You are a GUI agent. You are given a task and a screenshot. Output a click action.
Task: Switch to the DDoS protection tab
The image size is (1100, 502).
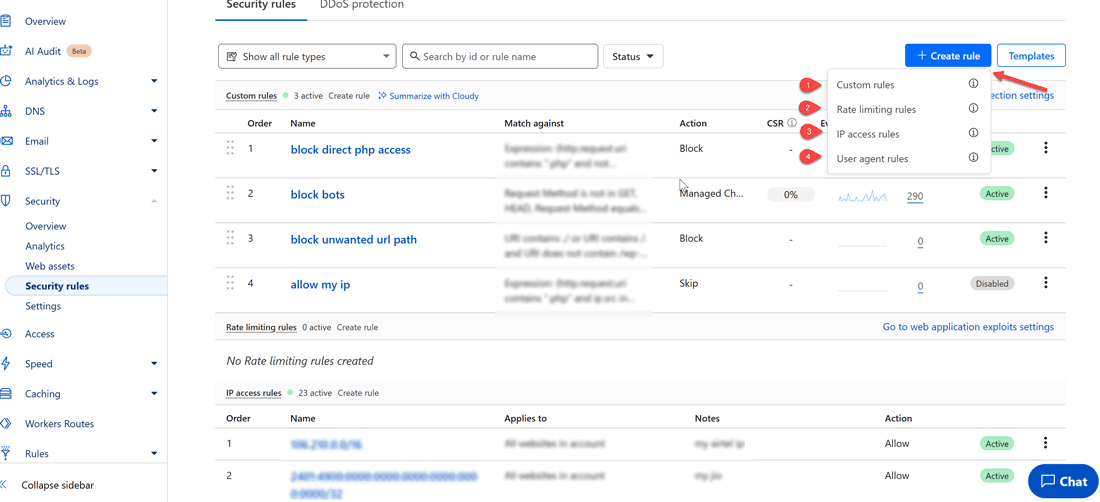(361, 5)
